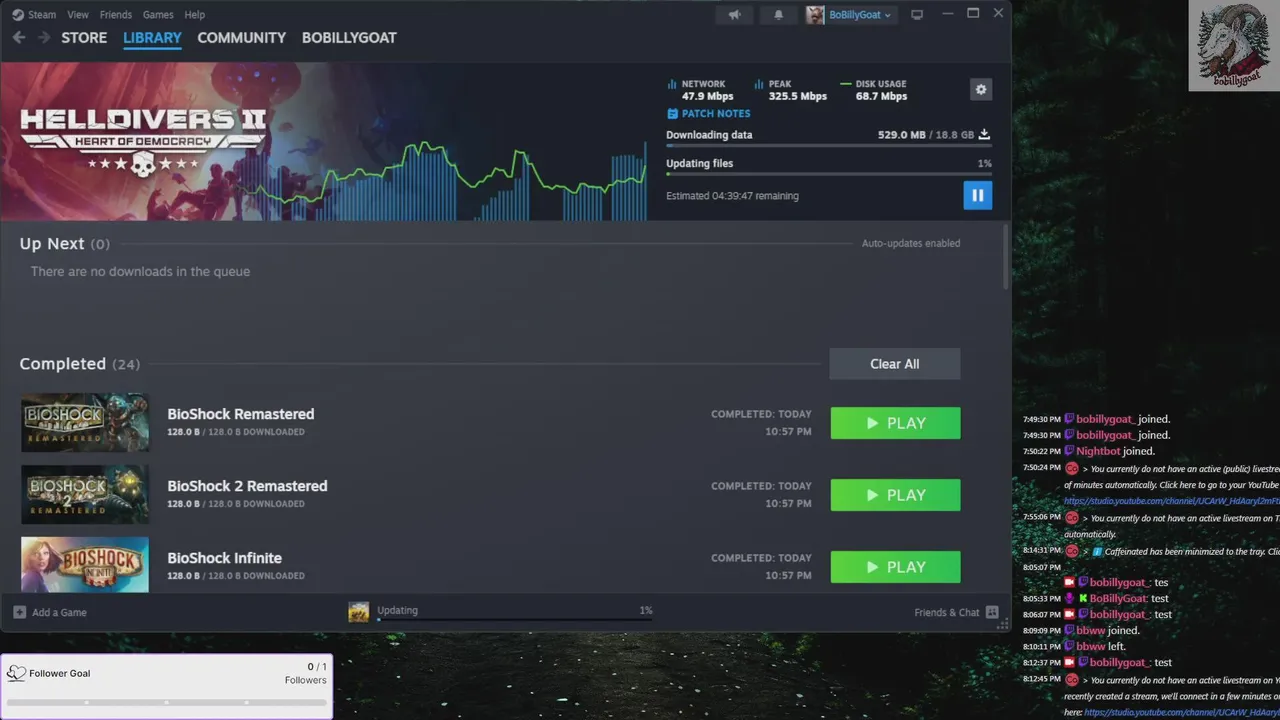Open the studio.youtube.com link in chat
Screen dimensions: 1280x720
point(1171,501)
